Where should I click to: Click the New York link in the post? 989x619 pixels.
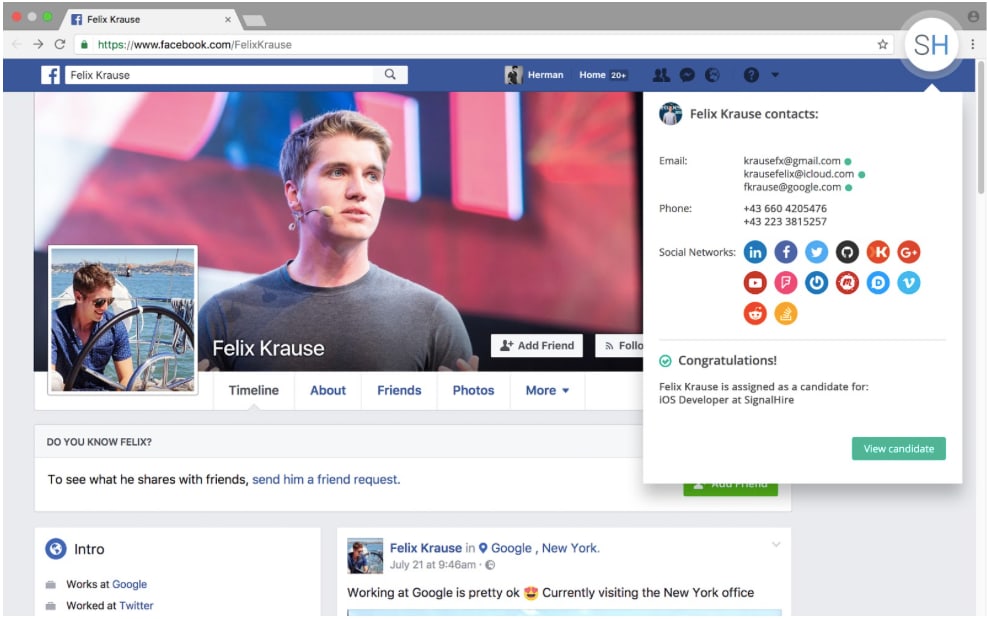[x=571, y=548]
